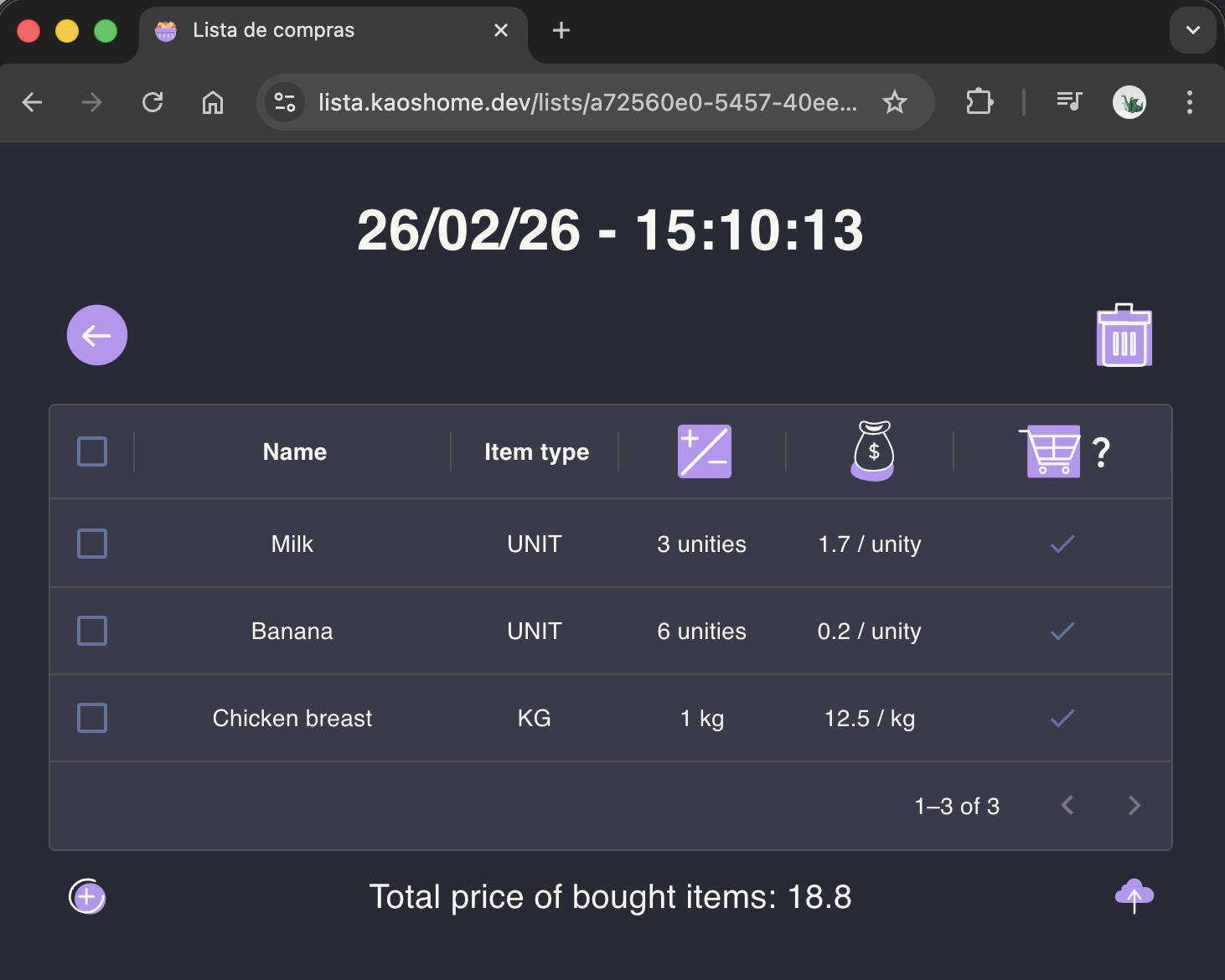Click the shopping cart column header icon
The image size is (1225, 980).
coord(1052,451)
